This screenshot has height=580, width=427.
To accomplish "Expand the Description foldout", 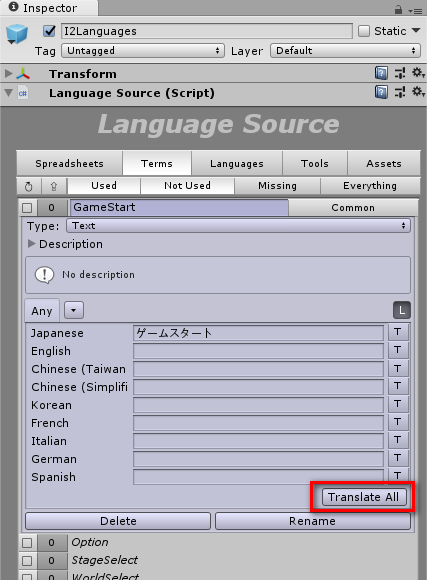I will [x=32, y=244].
